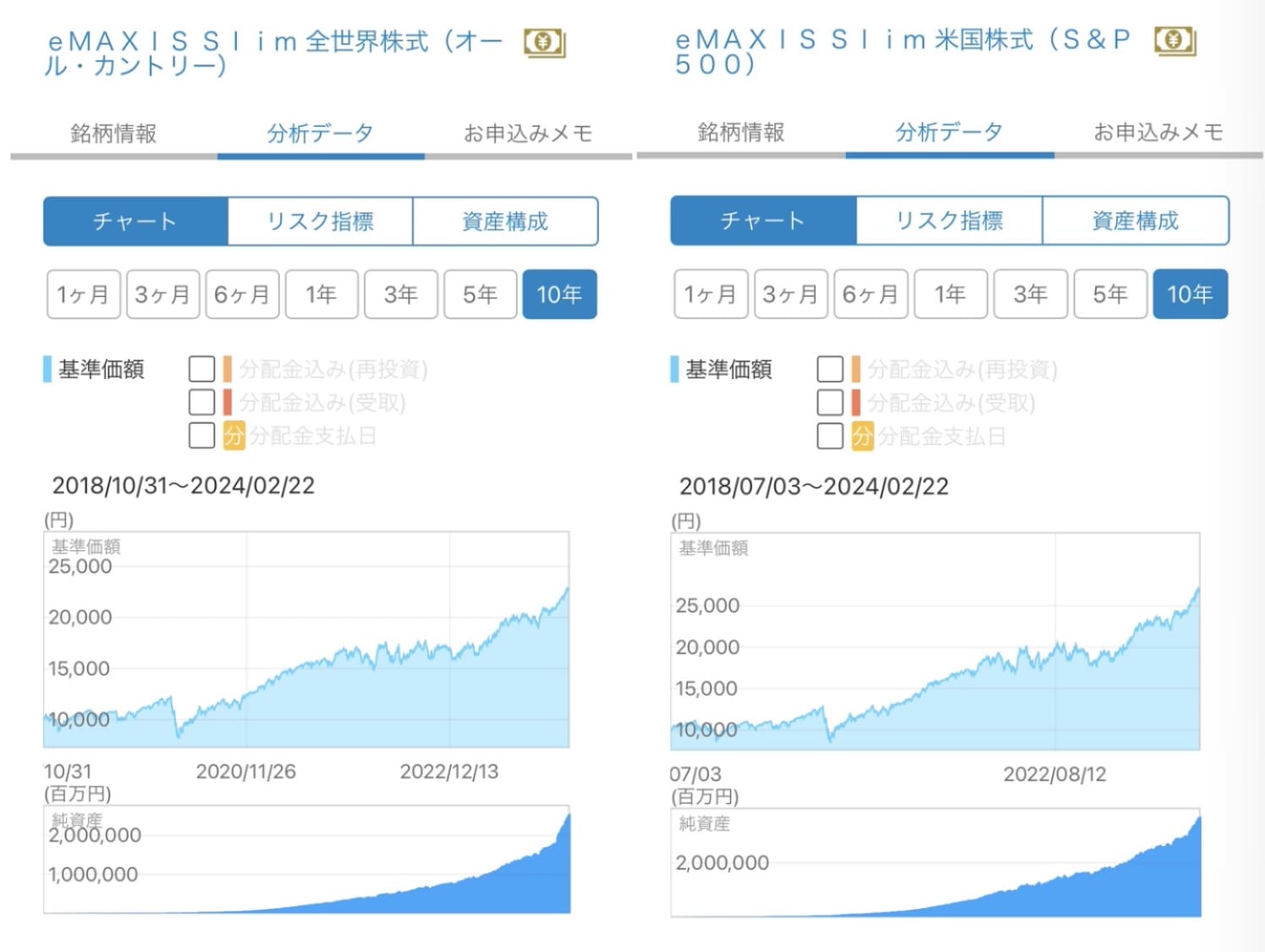Set All Country chart period to 3ヶ月

[x=162, y=294]
